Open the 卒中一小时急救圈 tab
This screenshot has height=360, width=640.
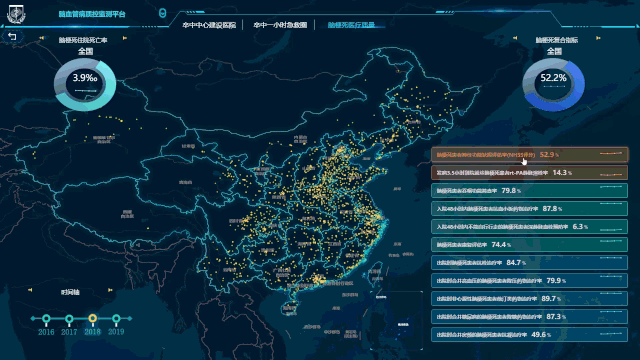click(280, 25)
